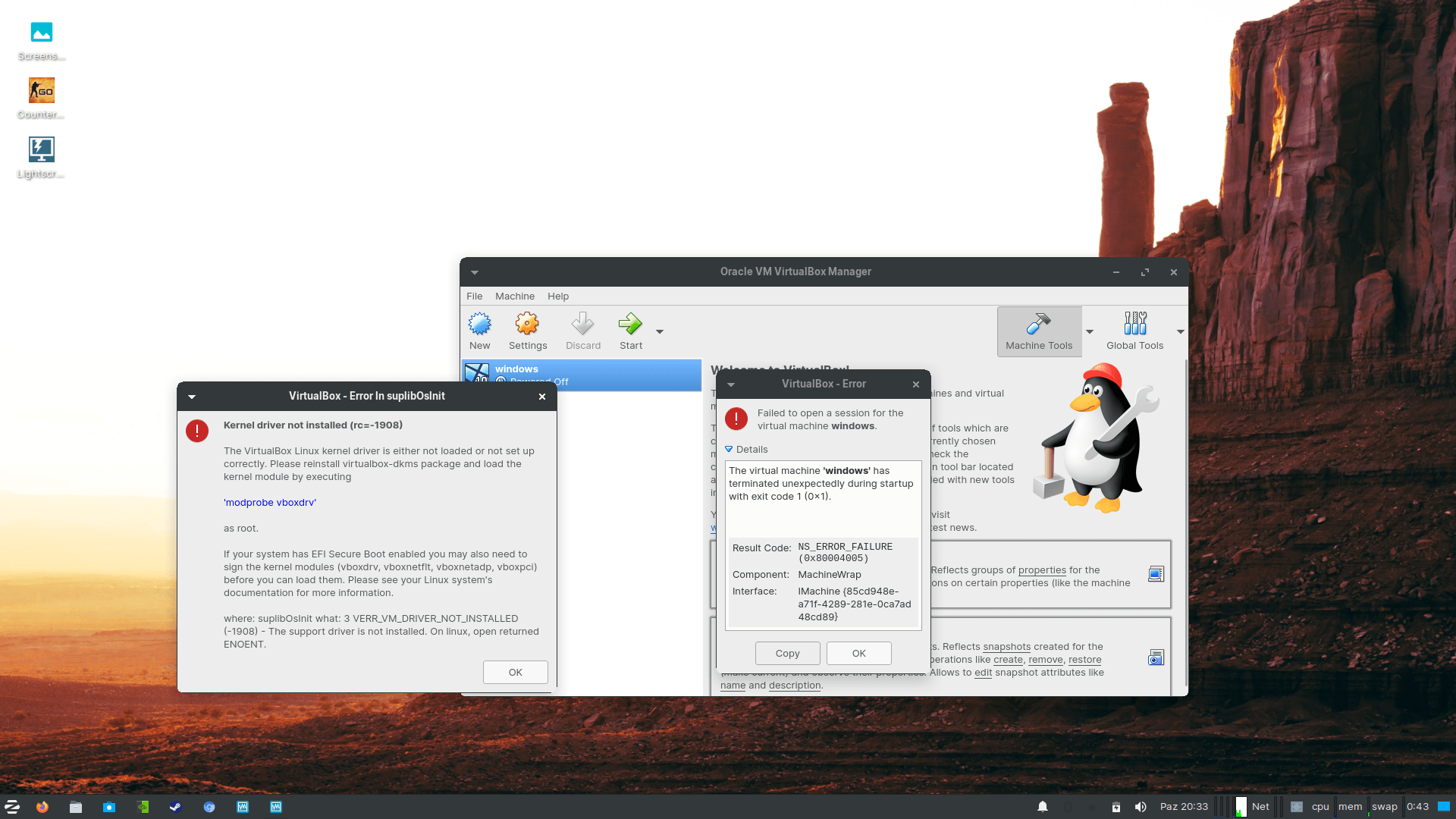Screen dimensions: 1456x819
Task: Open Lightscreen desktop icon
Action: (42, 149)
